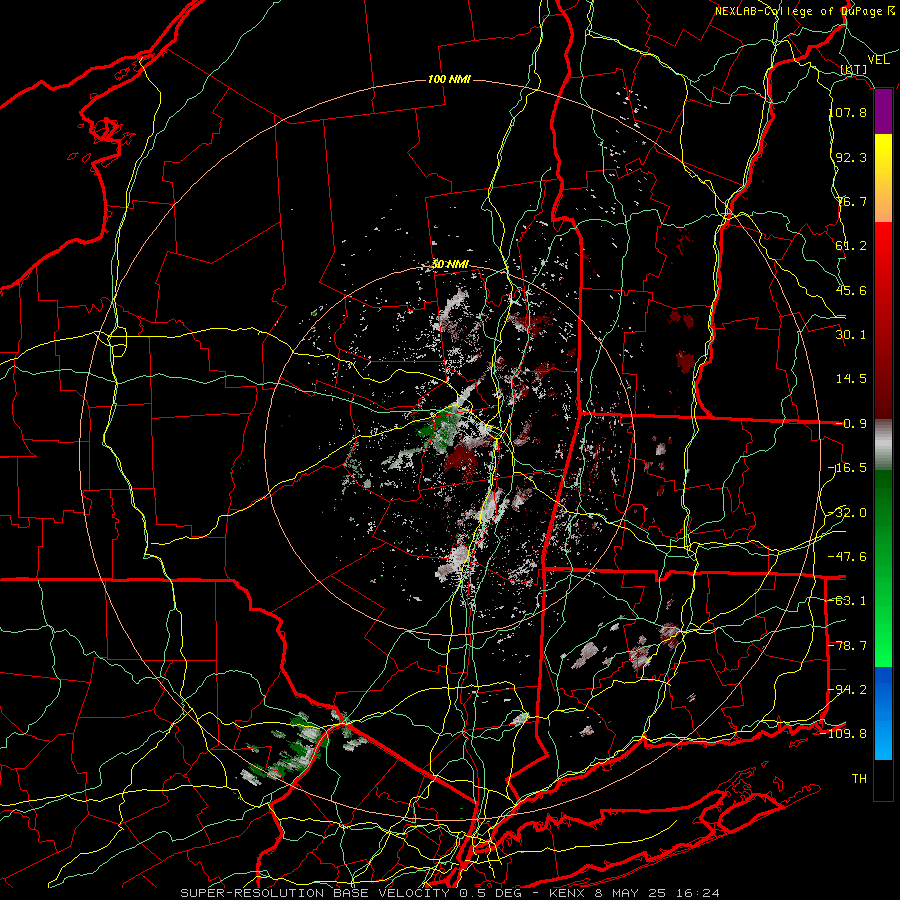The width and height of the screenshot is (900, 900).
Task: Click the [KT] units label
Action: pyautogui.click(x=854, y=69)
